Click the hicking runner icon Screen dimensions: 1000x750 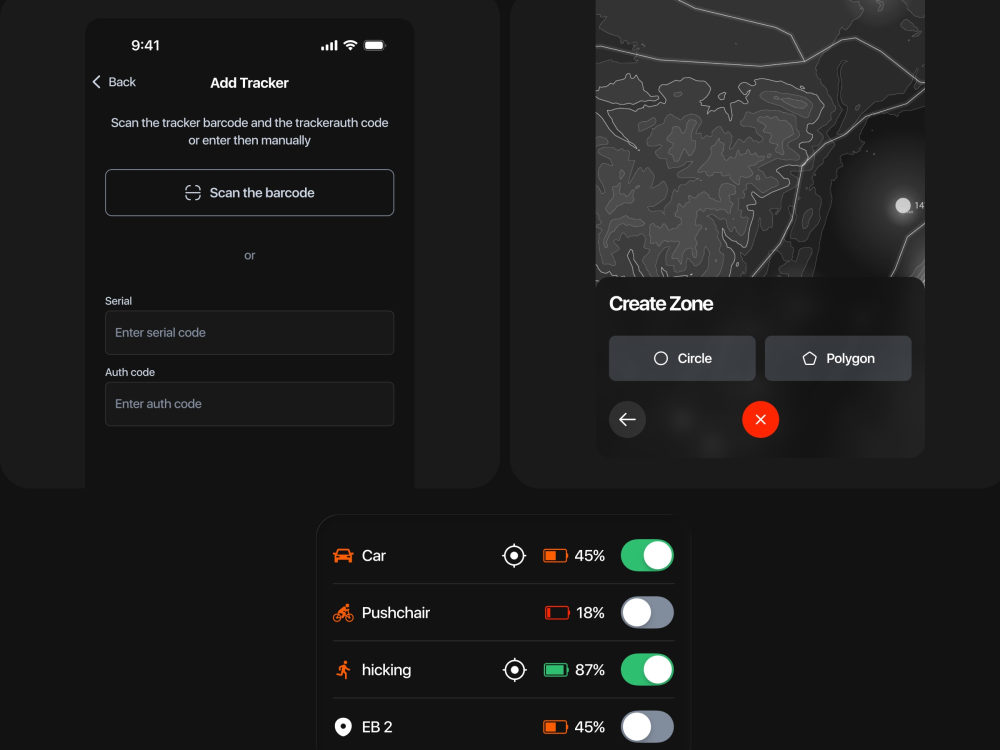point(344,670)
